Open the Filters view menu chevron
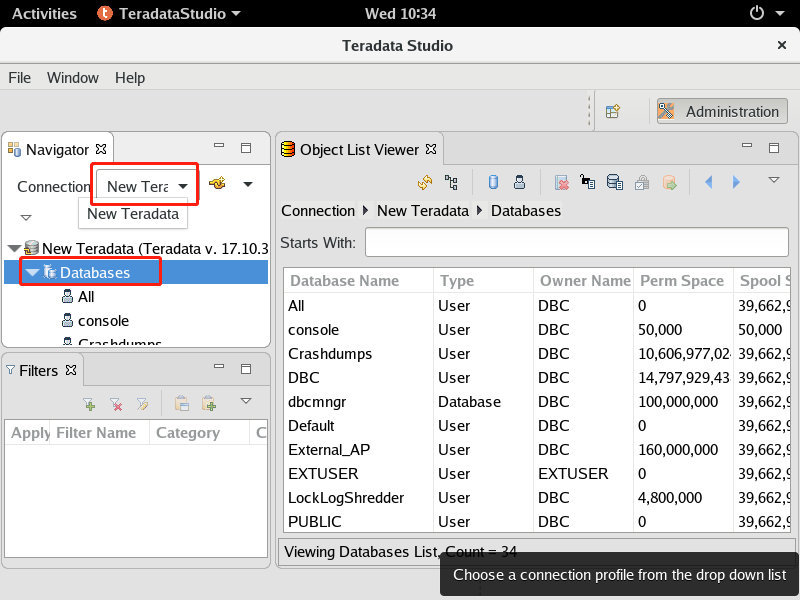800x600 pixels. pyautogui.click(x=245, y=402)
